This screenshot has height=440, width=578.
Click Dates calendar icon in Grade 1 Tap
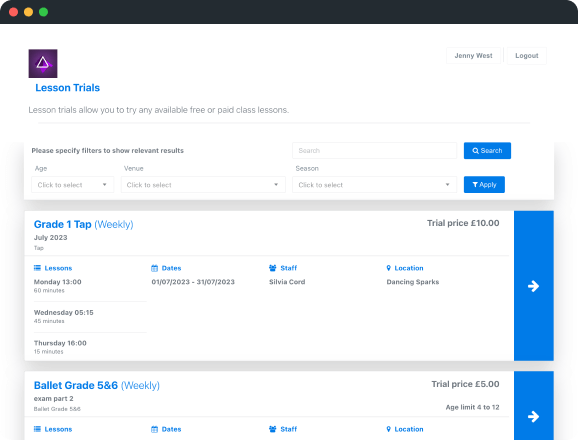tap(154, 268)
